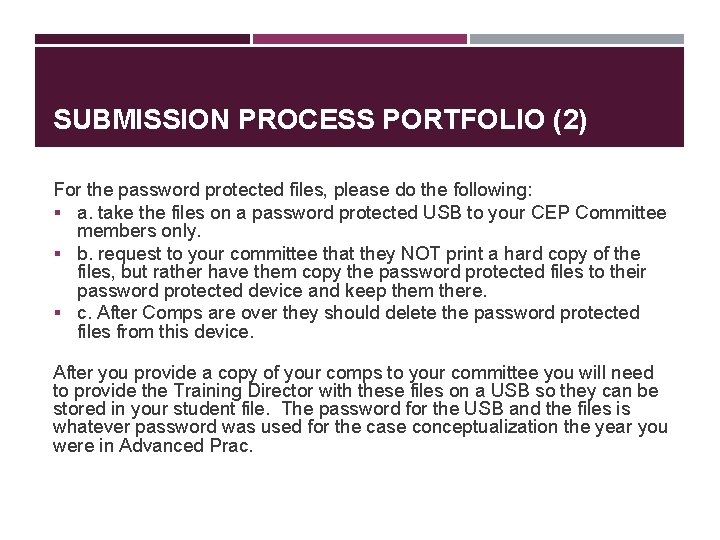Viewport: 720px width, 540px height.
Task: Click the text "Advanced Prac." at paragraph end
Action: [186, 446]
